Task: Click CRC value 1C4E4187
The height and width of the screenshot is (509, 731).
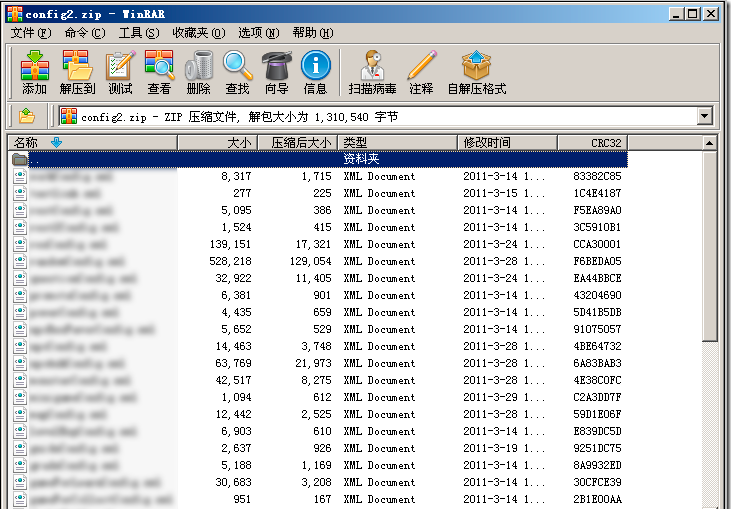Action: [597, 193]
